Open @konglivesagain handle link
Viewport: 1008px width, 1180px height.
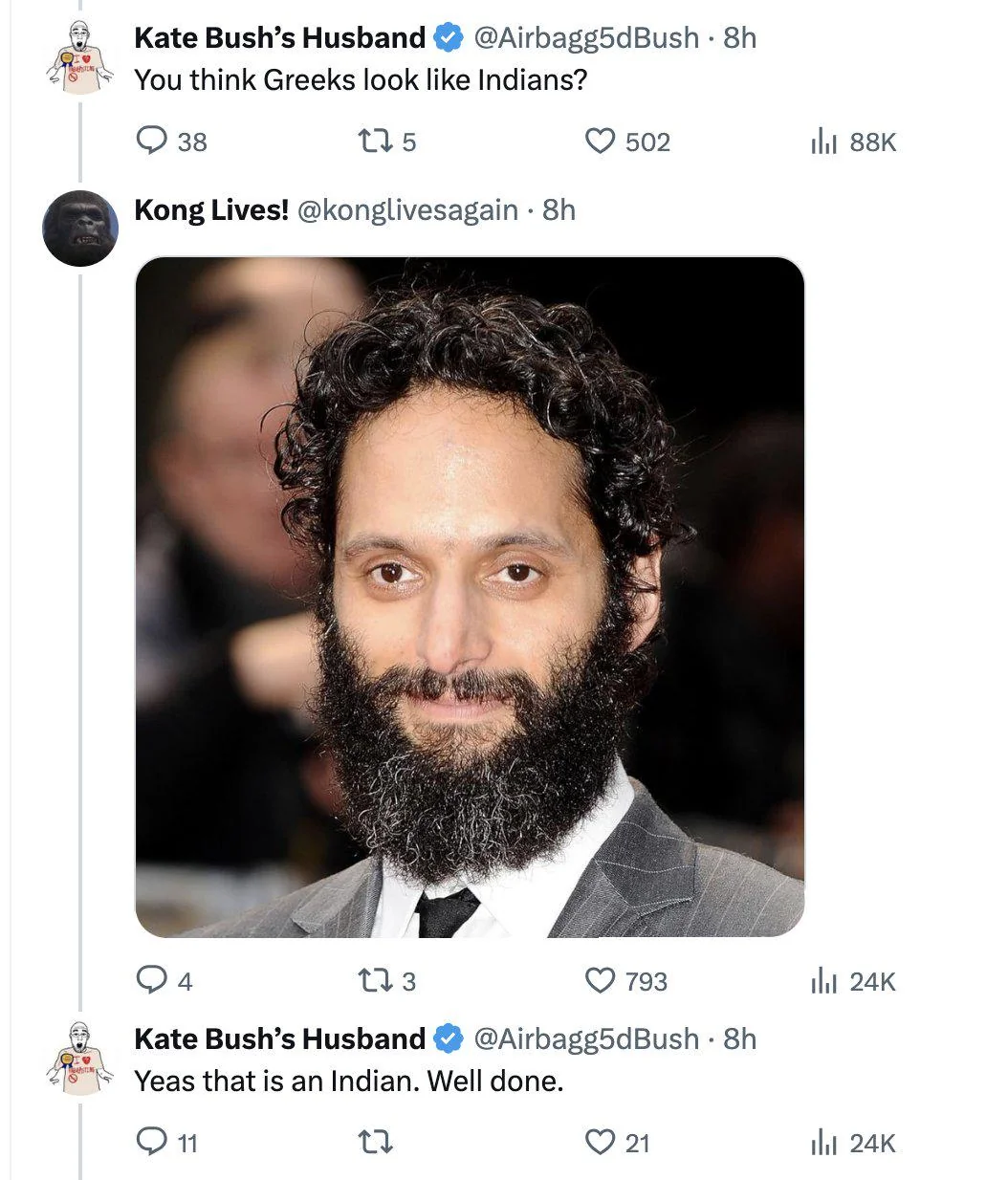point(408,209)
